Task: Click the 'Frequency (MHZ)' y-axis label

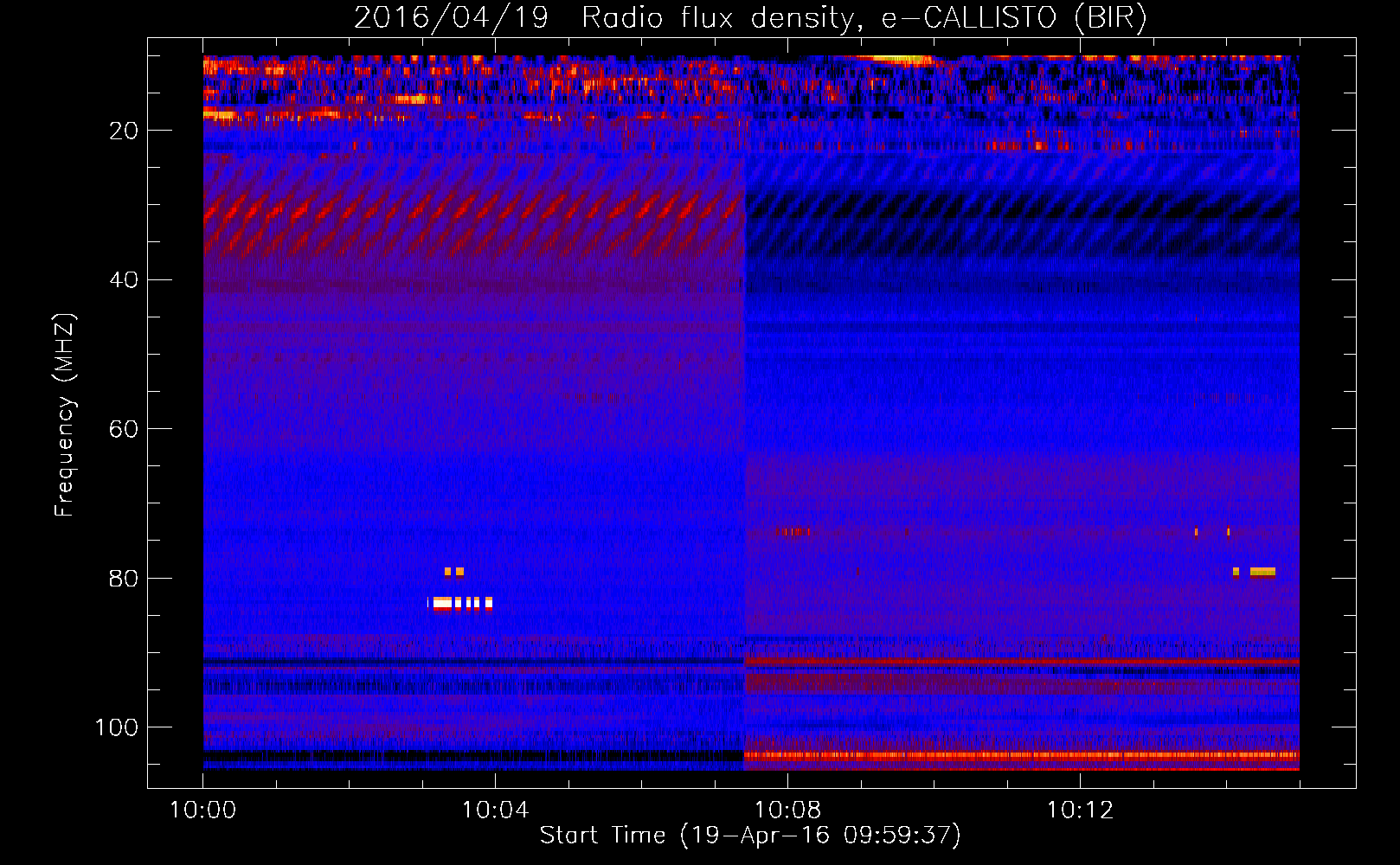Action: [x=65, y=415]
